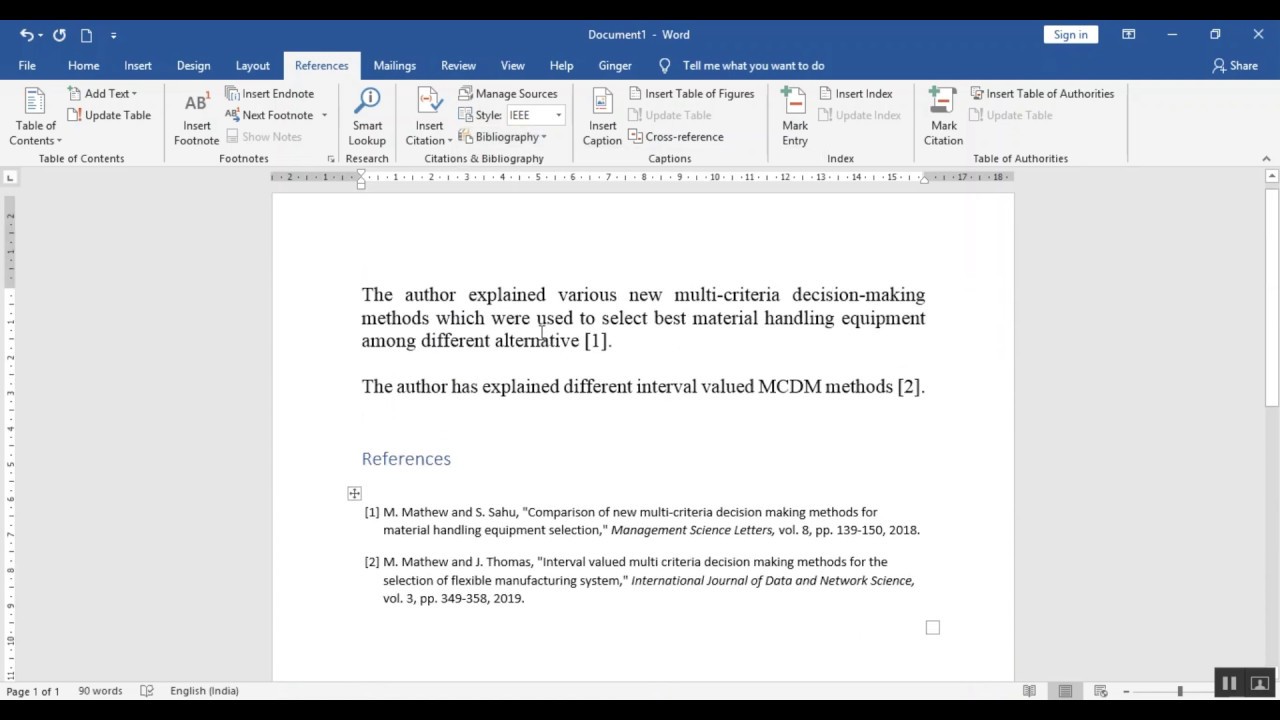Click the New blank document icon
Viewport: 1280px width, 720px height.
point(86,35)
